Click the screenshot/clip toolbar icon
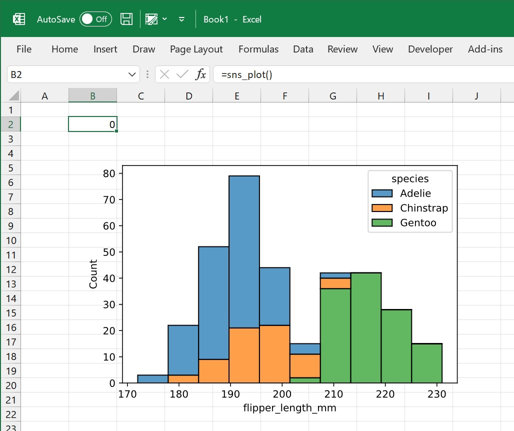 coord(152,19)
